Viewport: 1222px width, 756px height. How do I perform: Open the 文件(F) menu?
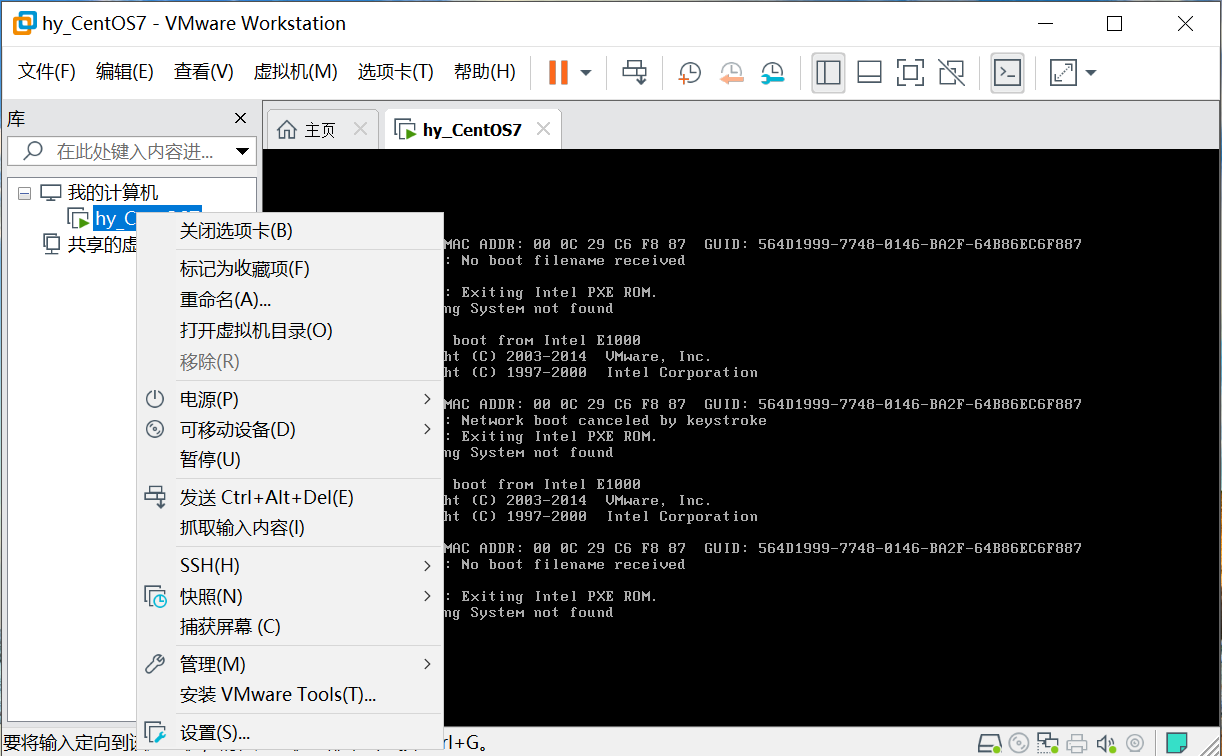[47, 72]
